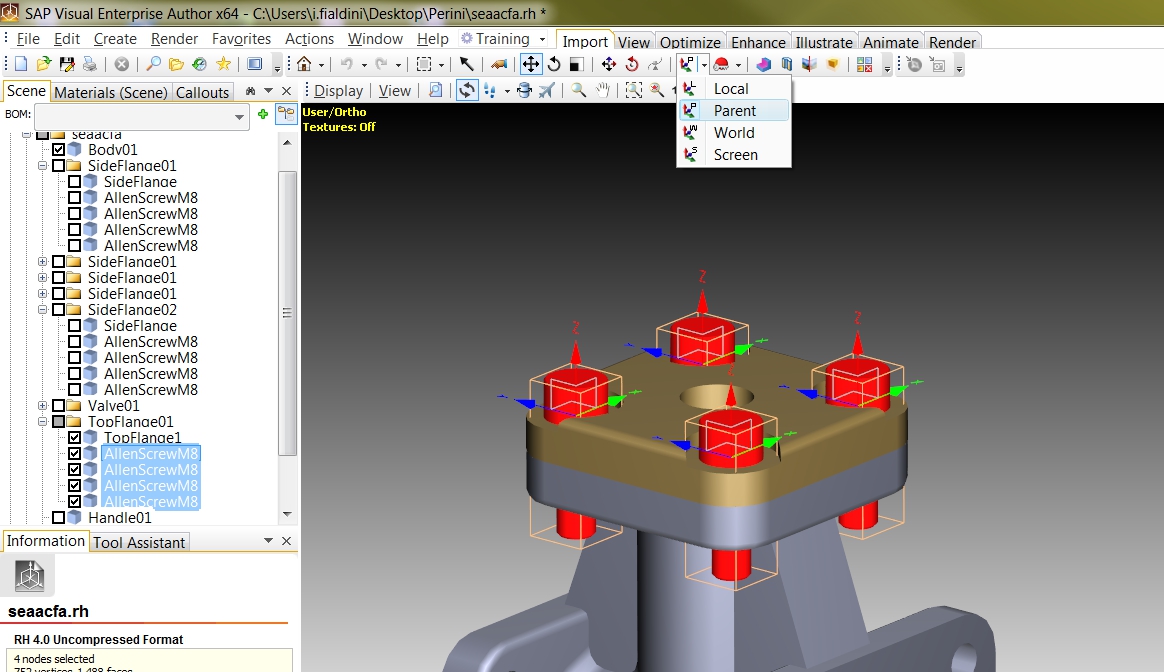Image resolution: width=1164 pixels, height=672 pixels.
Task: Click the red dome icon in the toolbar
Action: (x=721, y=65)
